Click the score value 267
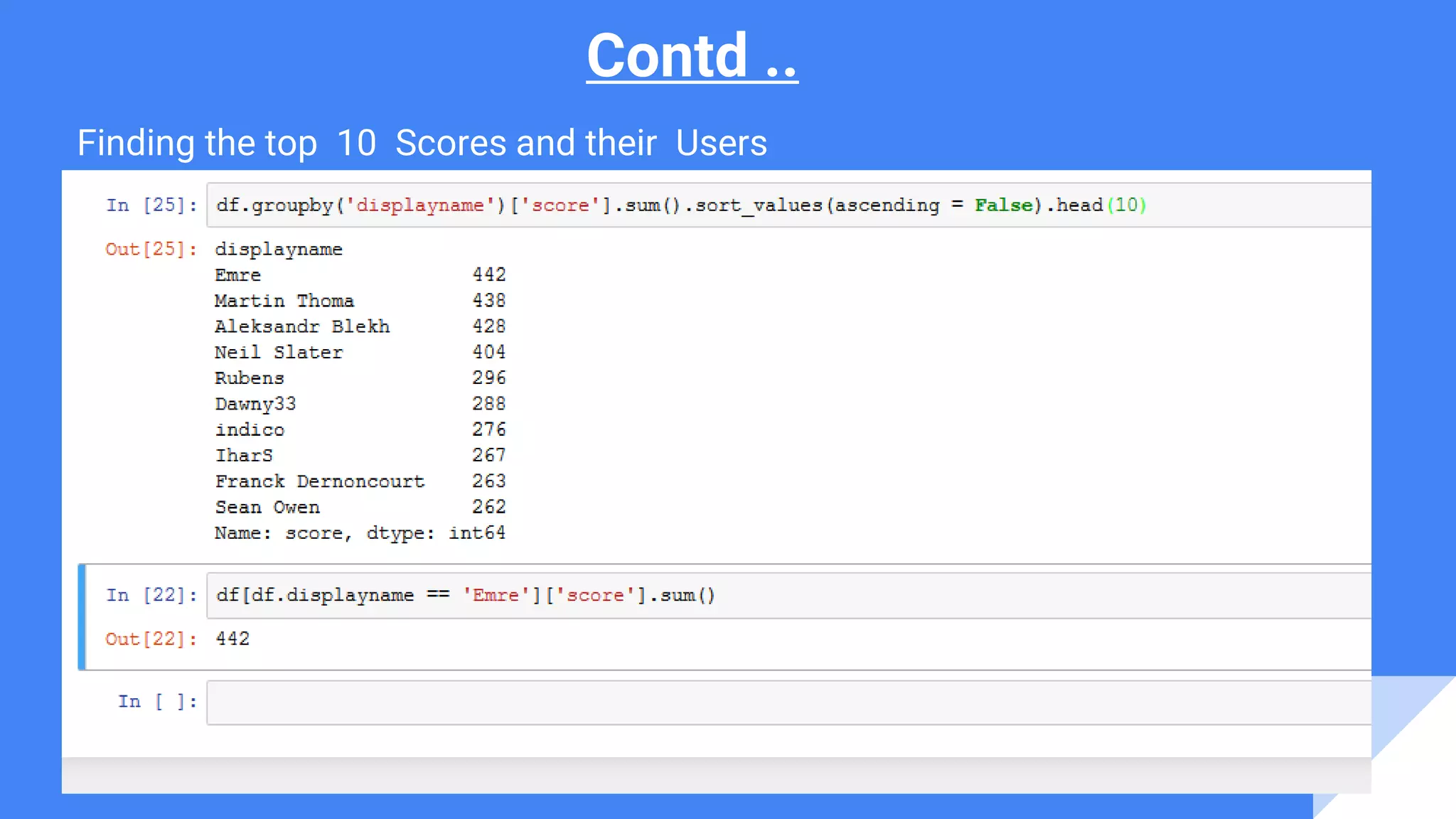Image resolution: width=1456 pixels, height=819 pixels. click(x=489, y=455)
